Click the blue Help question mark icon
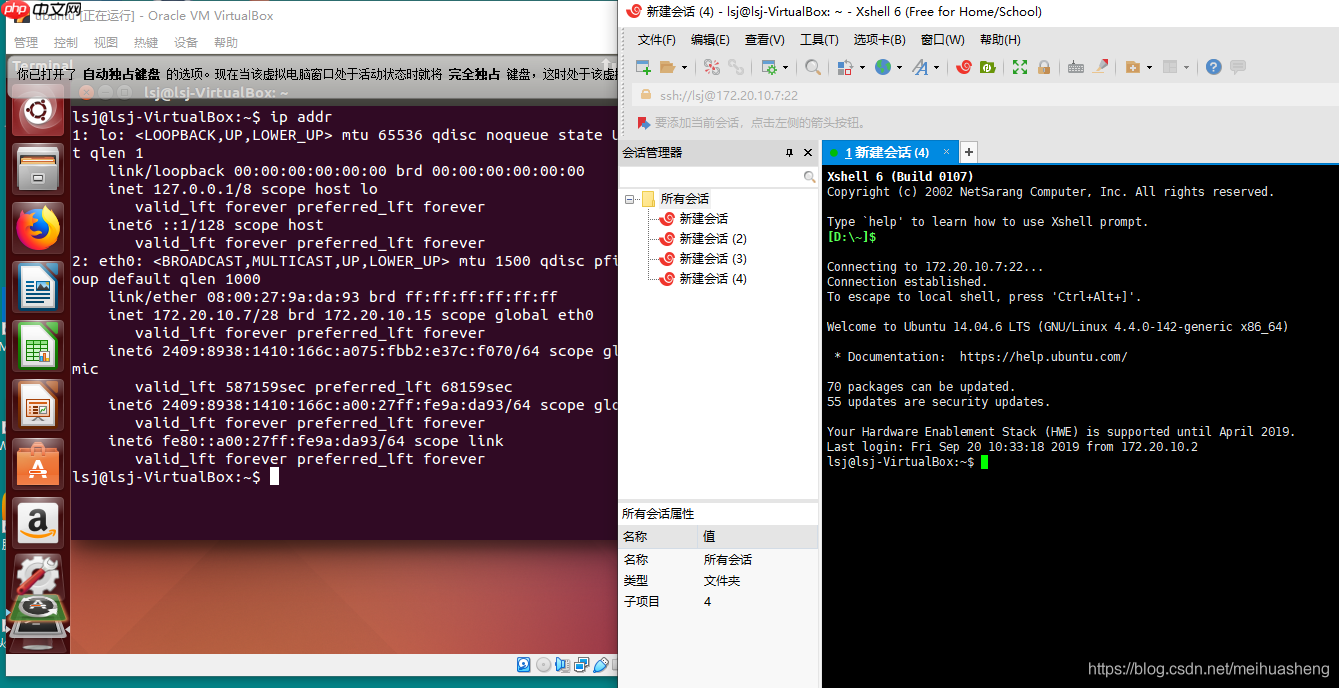The image size is (1339, 688). tap(1213, 67)
